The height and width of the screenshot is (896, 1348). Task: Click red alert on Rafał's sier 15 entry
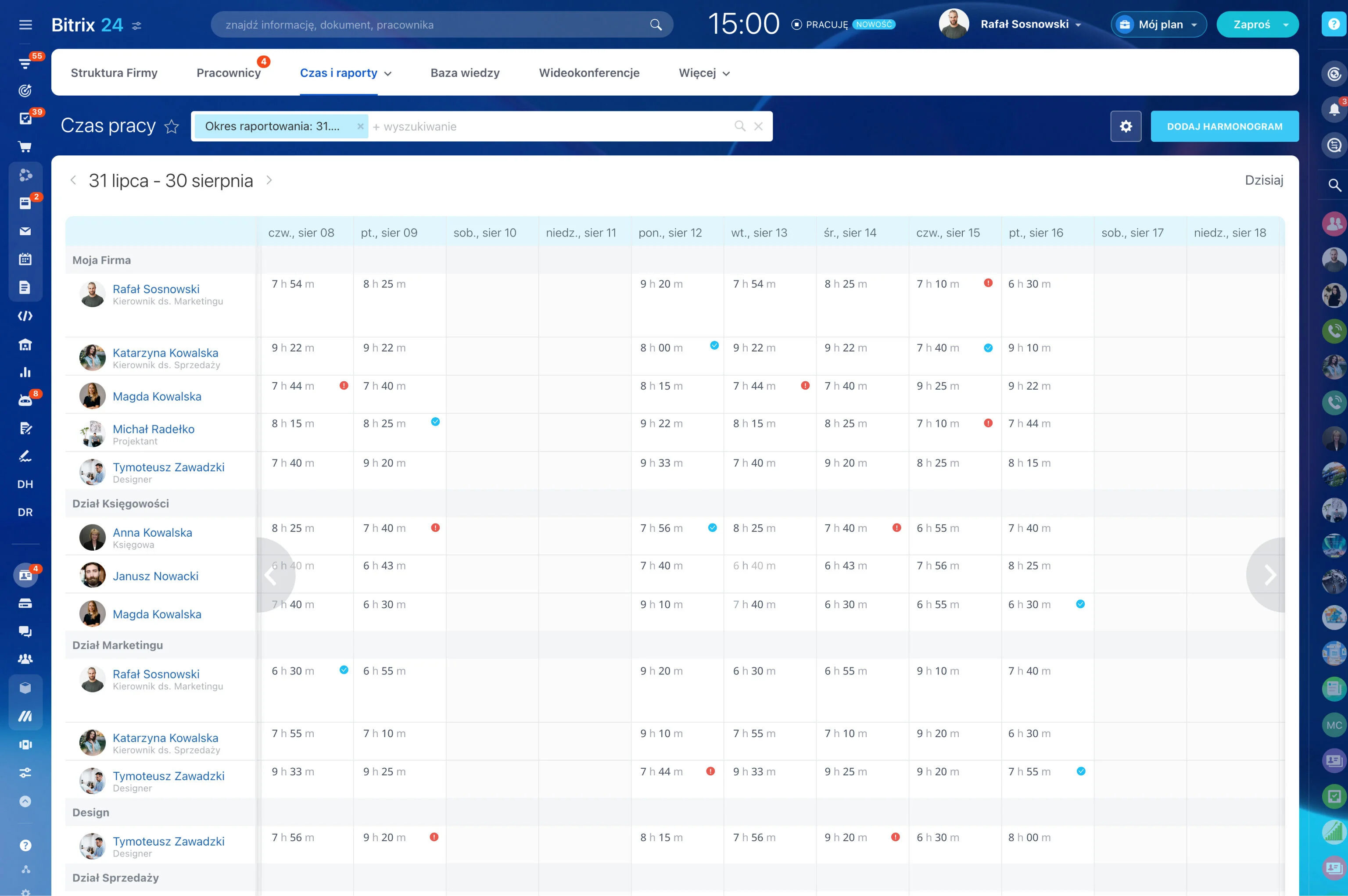(987, 283)
